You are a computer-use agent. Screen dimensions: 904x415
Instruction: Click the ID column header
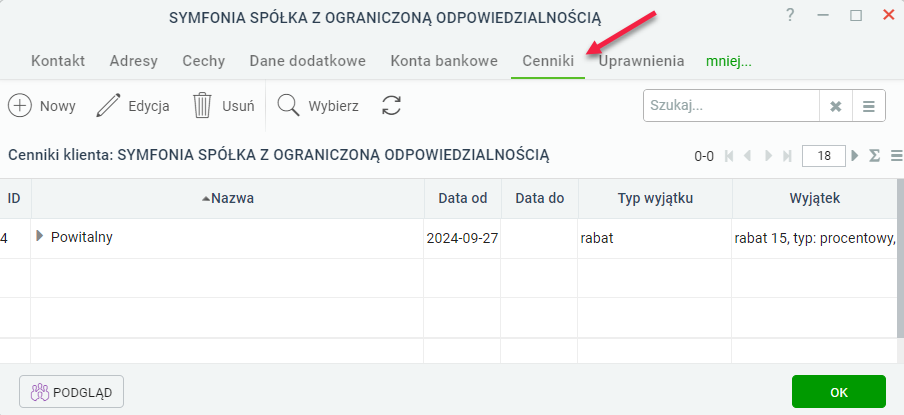click(15, 198)
